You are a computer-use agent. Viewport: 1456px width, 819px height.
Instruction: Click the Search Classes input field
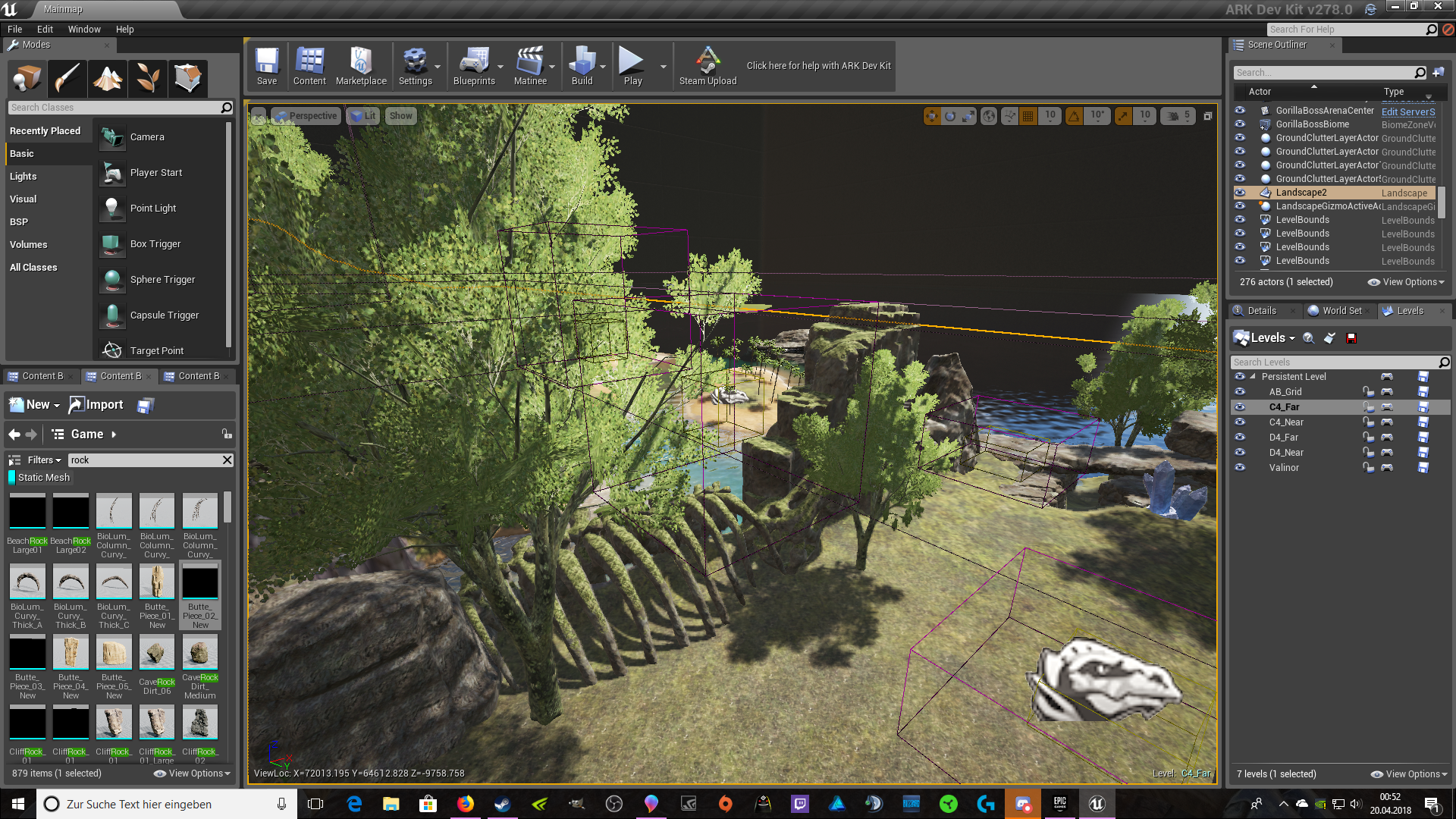pos(120,108)
